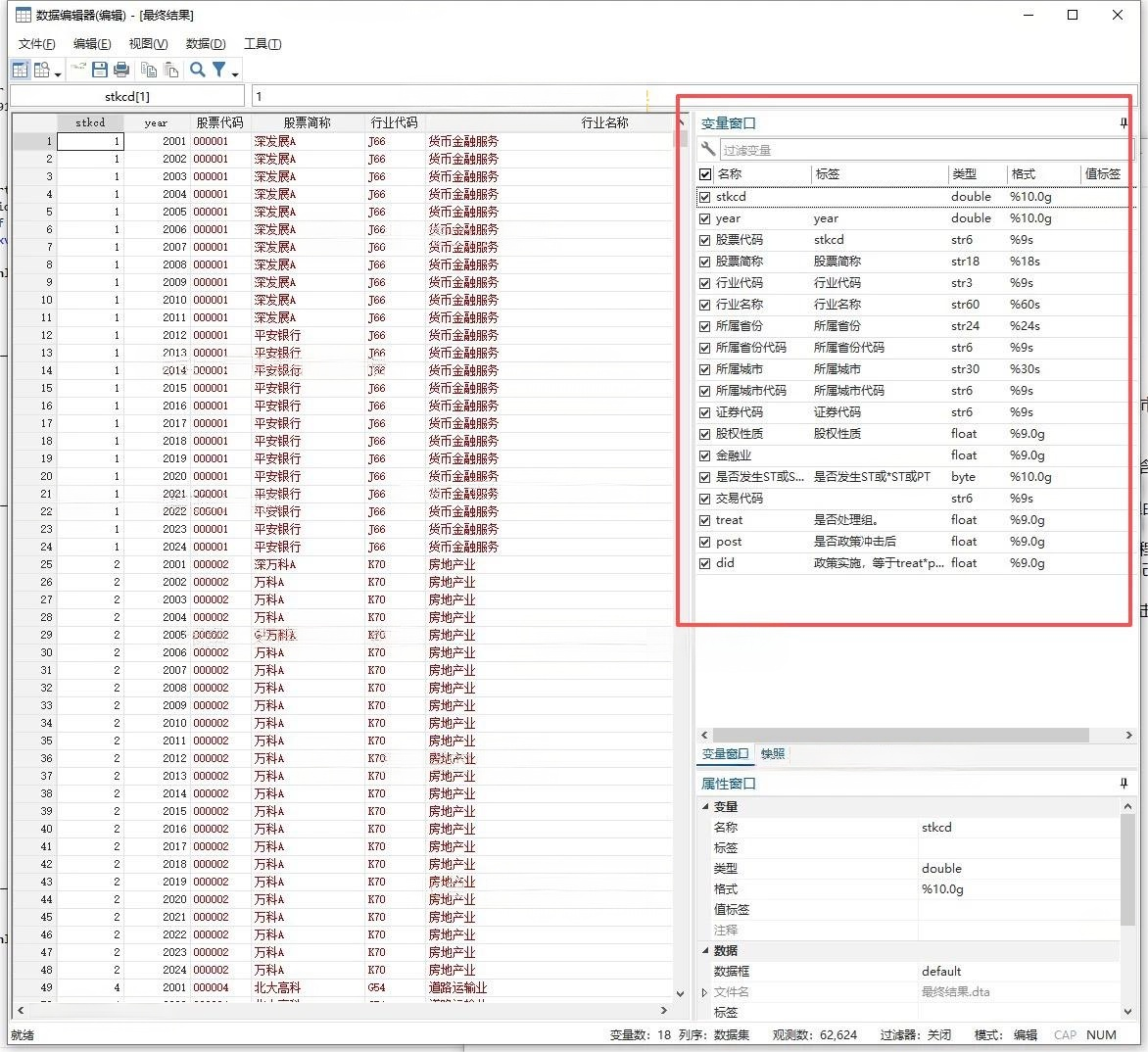Switch to the 快照 tab
The image size is (1148, 1052).
coord(773,754)
